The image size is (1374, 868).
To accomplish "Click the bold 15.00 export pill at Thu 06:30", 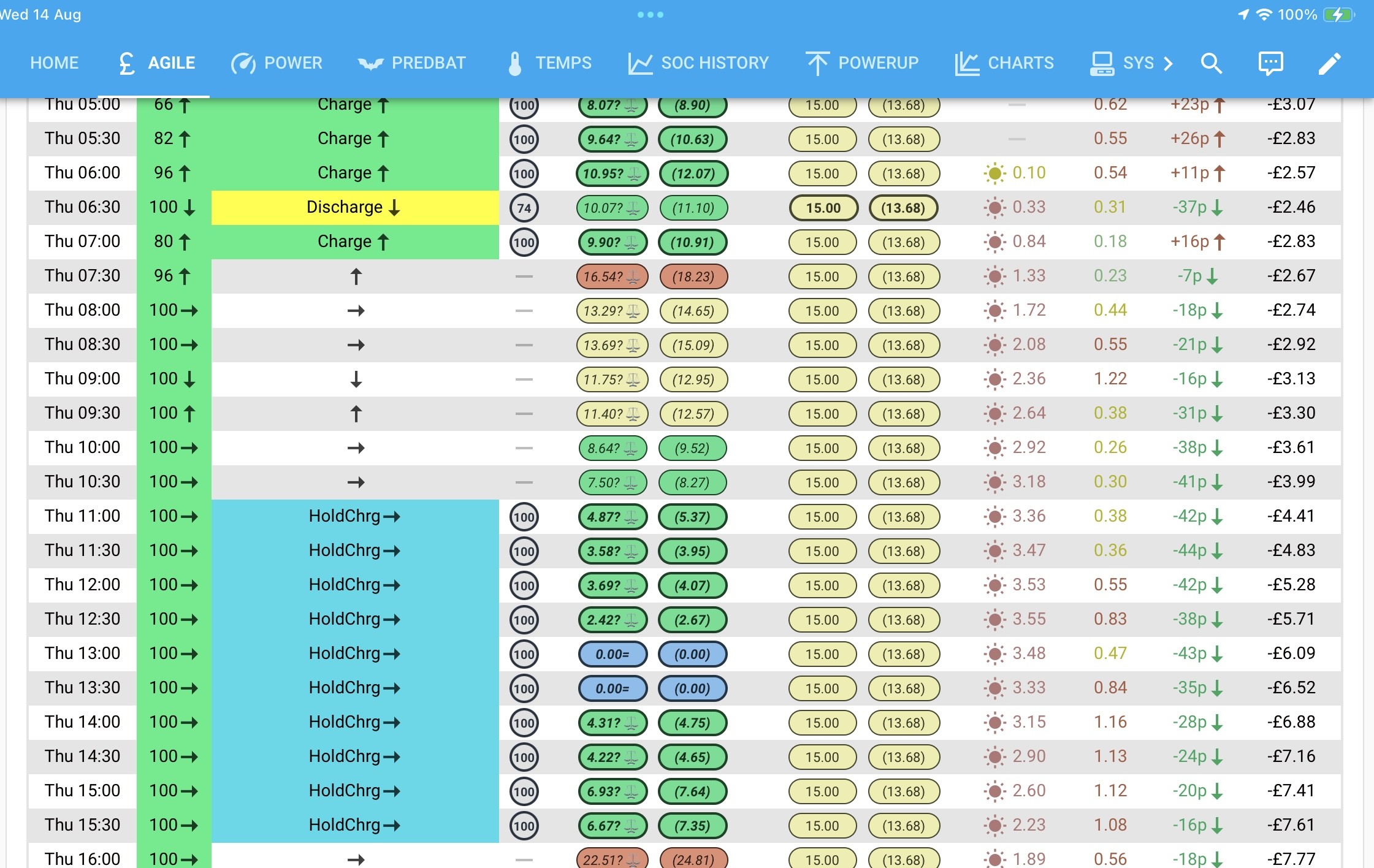I will (822, 208).
